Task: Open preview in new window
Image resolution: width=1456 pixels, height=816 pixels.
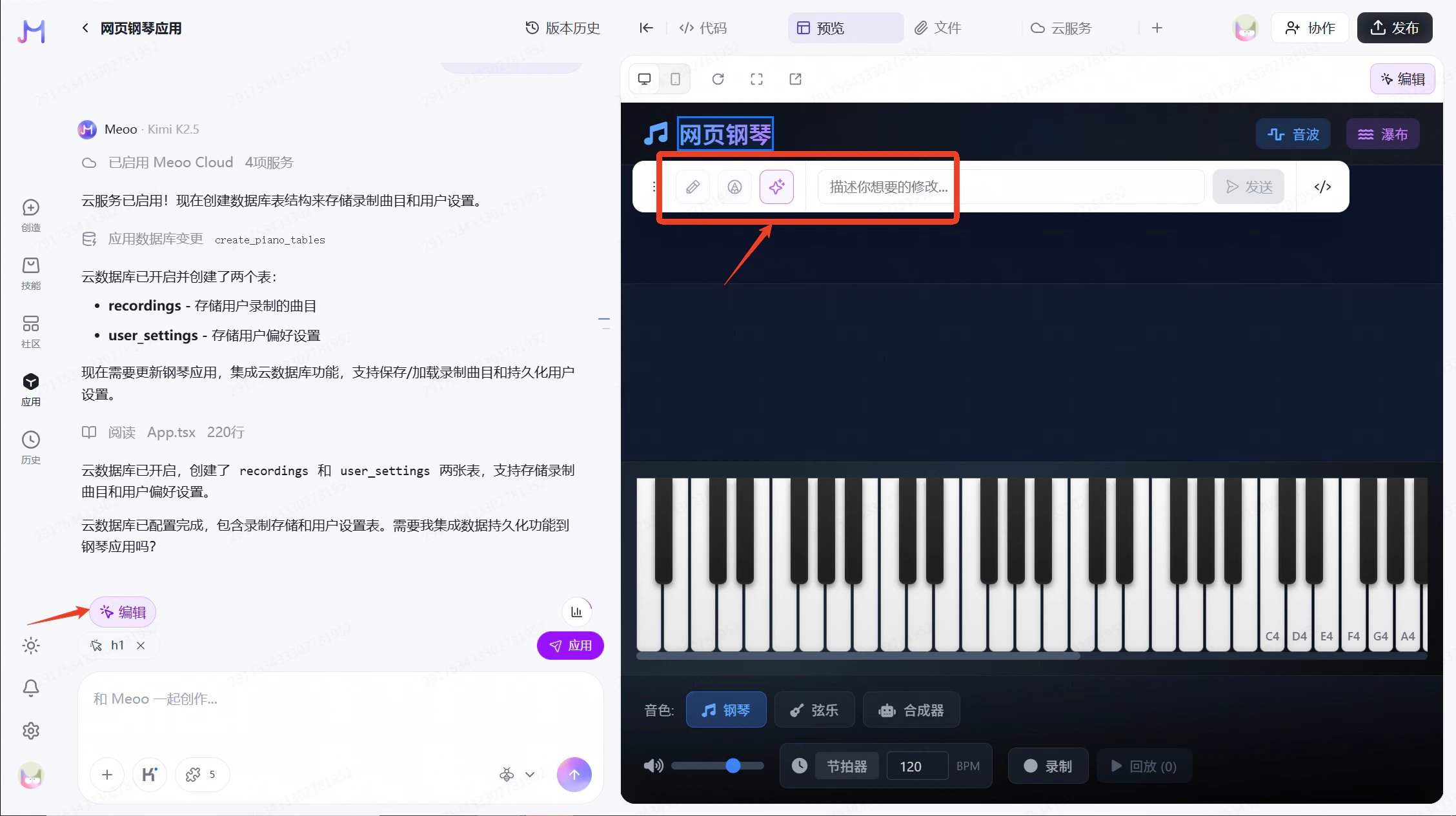Action: [795, 79]
